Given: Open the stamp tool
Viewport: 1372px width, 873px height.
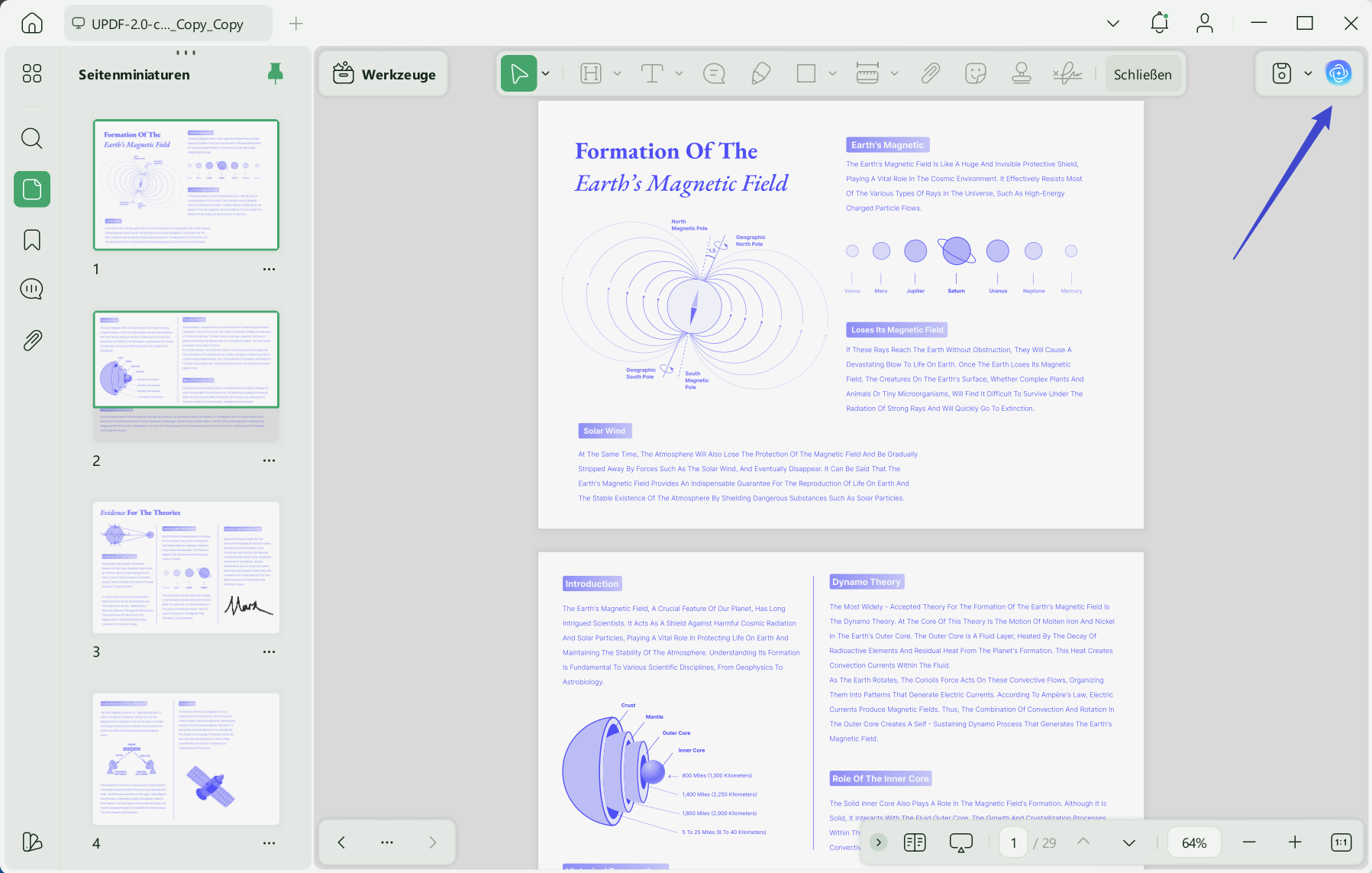Looking at the screenshot, I should 1022,73.
